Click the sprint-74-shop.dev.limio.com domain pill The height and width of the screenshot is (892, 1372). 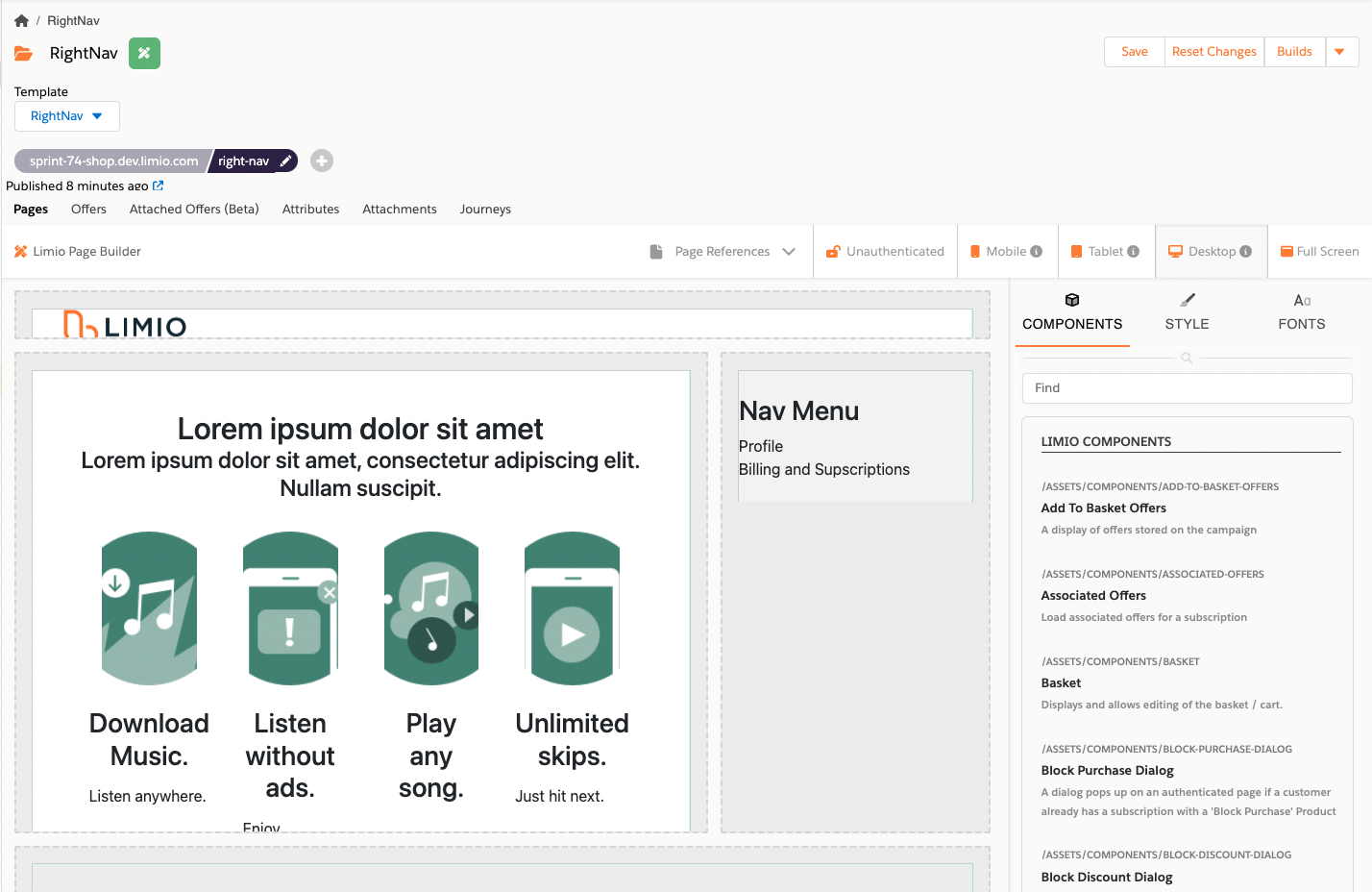113,161
